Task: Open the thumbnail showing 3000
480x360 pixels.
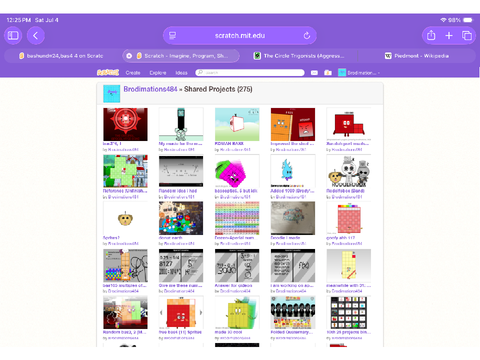Action: pos(237,265)
